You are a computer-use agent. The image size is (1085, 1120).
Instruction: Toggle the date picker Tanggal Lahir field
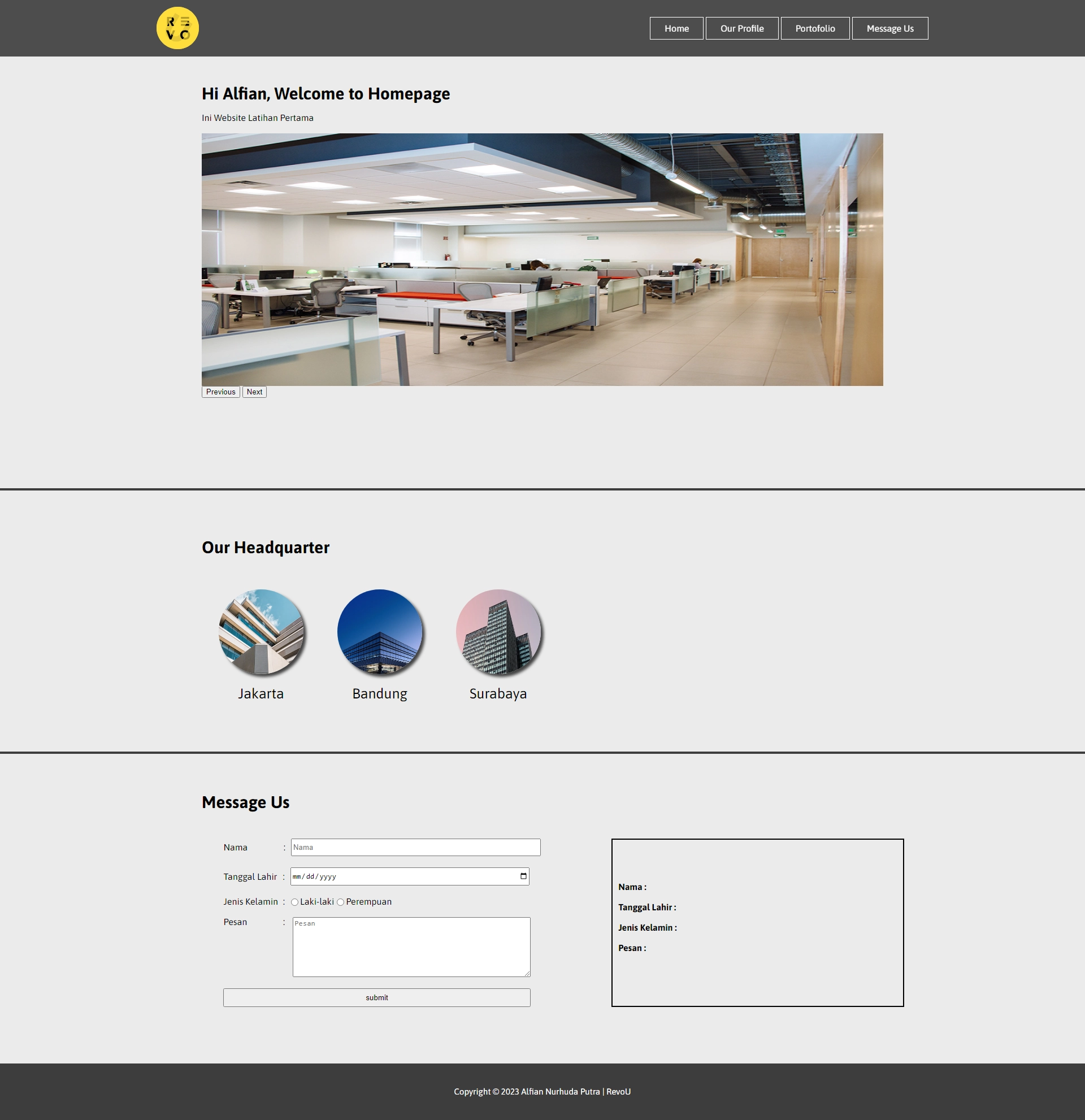pos(523,876)
